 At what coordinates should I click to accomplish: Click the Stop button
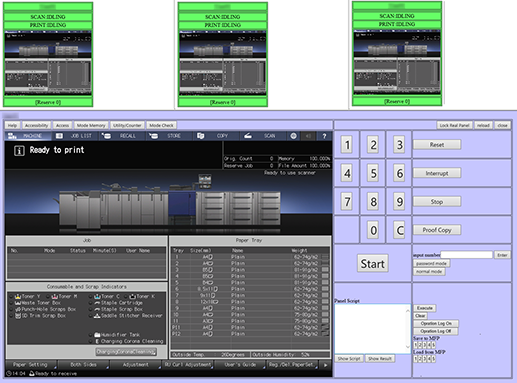(x=437, y=201)
